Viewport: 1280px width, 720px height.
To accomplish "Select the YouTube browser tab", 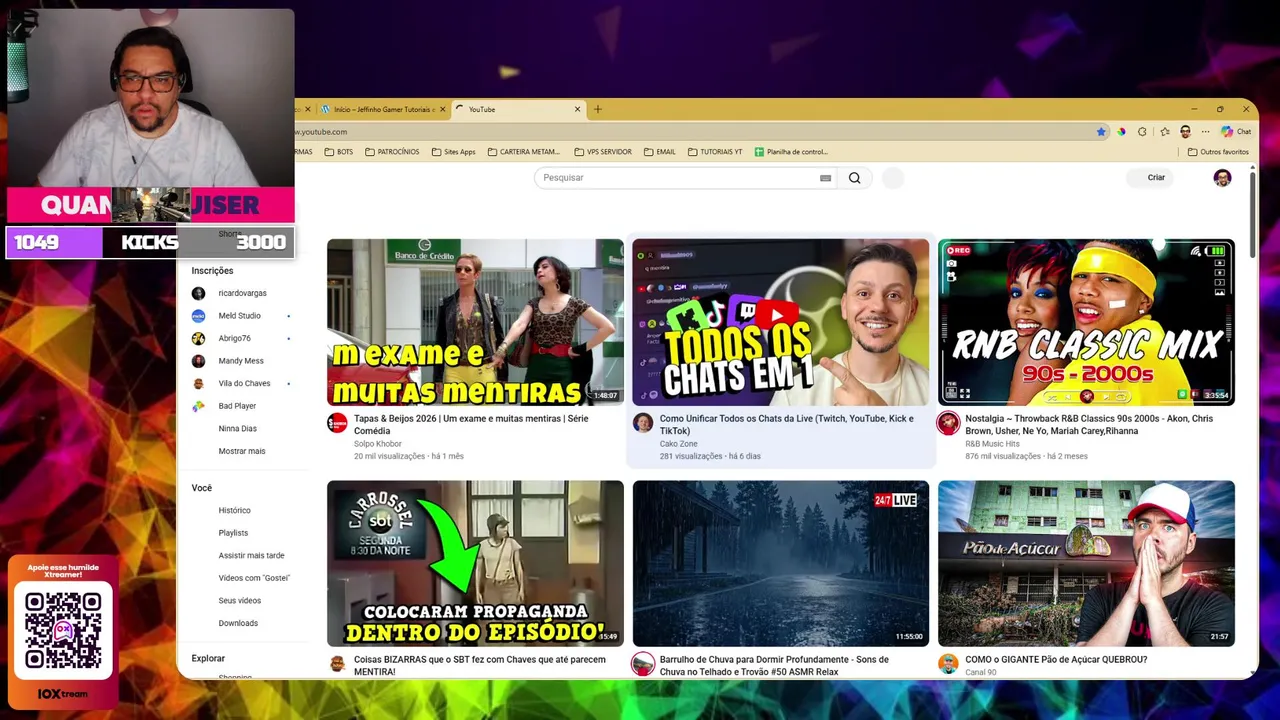I will (518, 109).
